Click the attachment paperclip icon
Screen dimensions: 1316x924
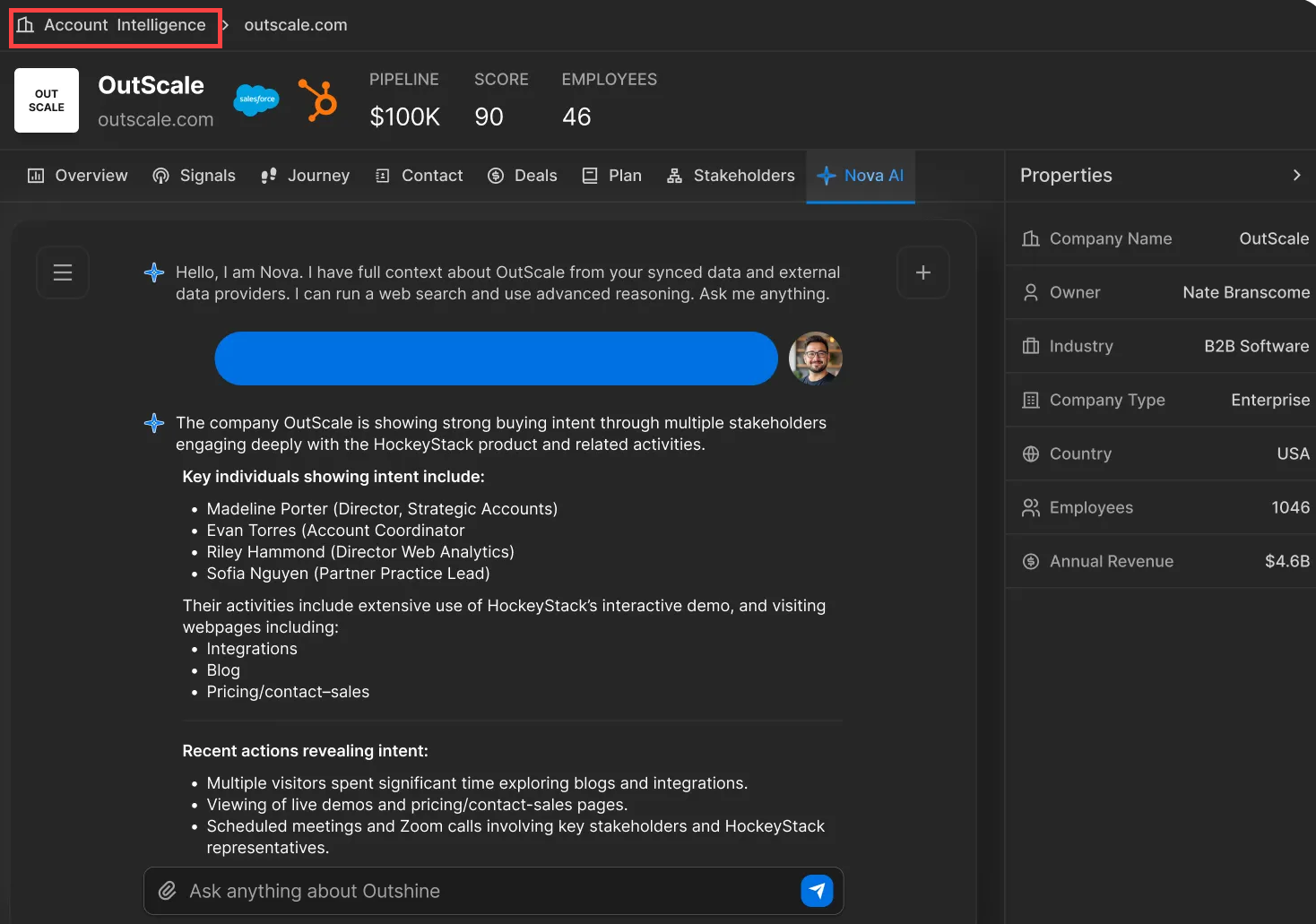(x=167, y=891)
